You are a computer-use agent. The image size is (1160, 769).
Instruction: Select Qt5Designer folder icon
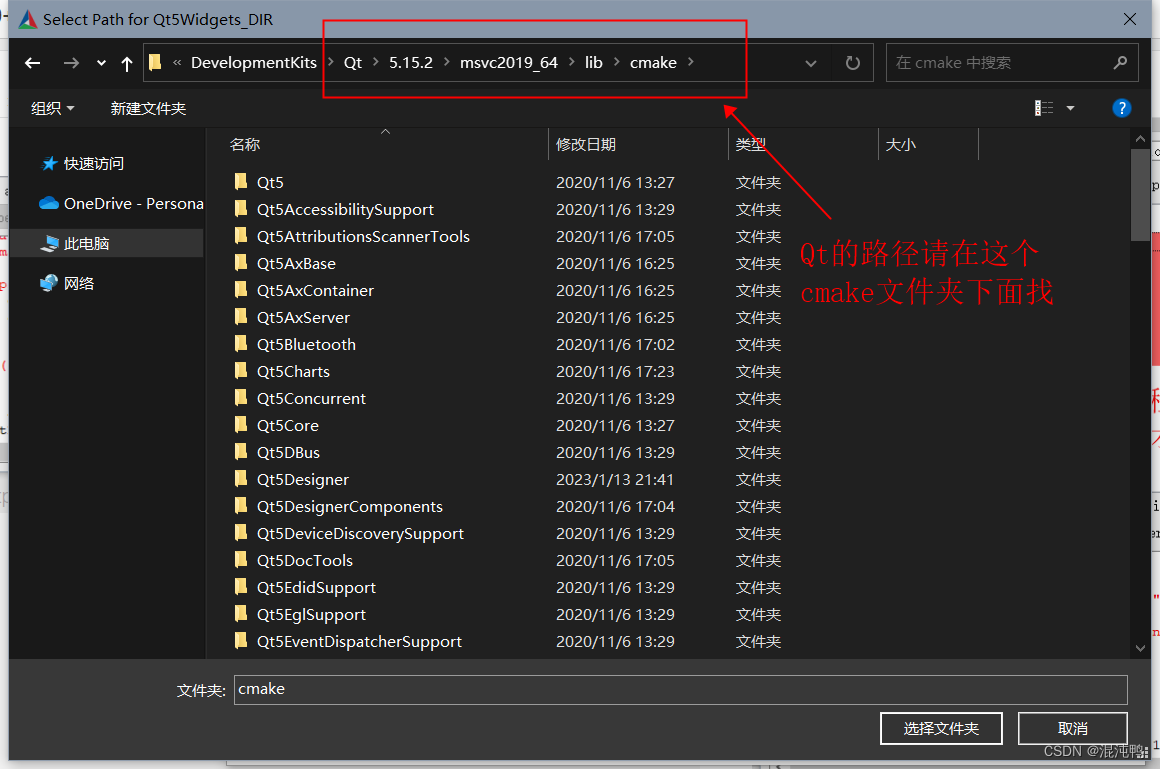tap(241, 479)
